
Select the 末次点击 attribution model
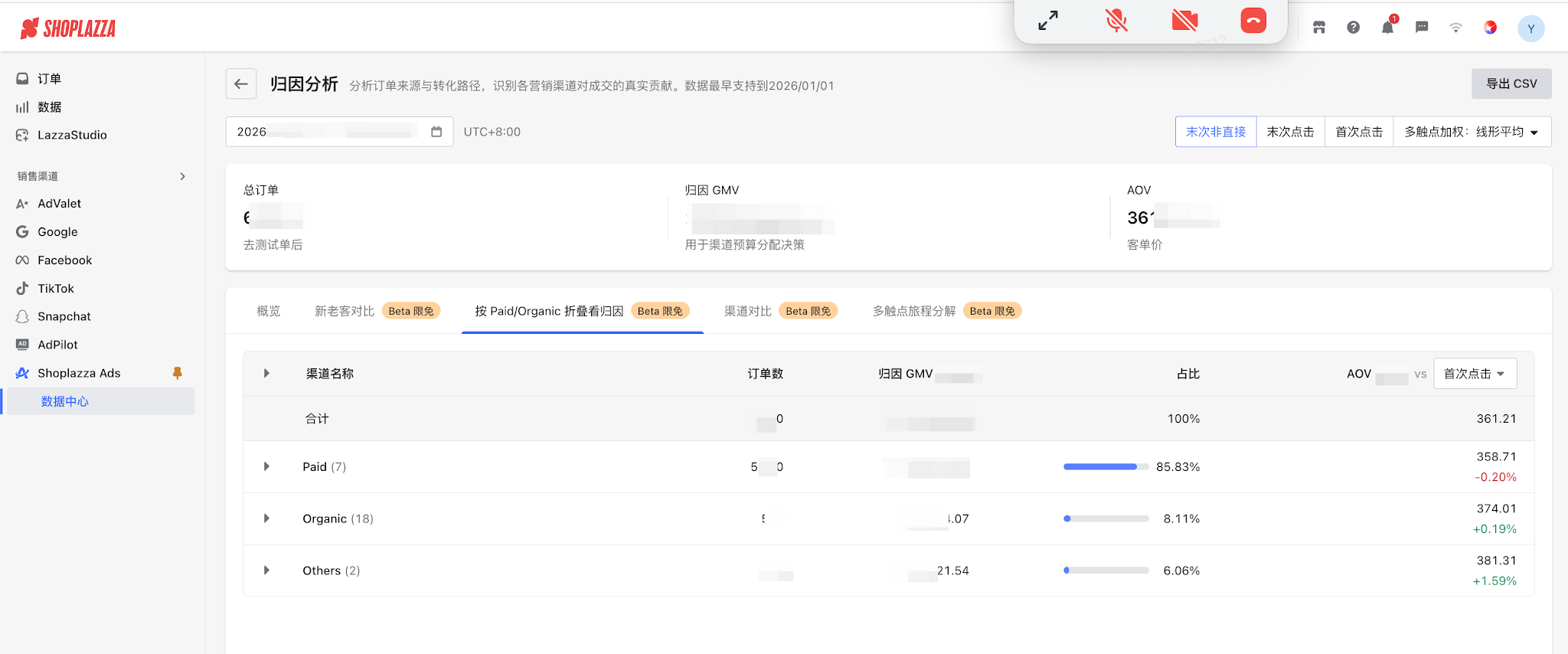1290,132
